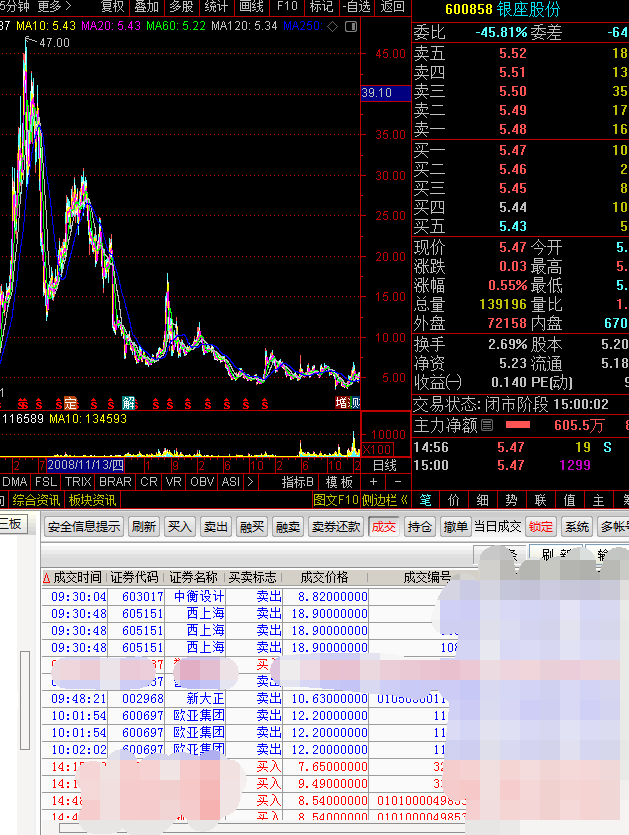
Task: Click the 多股 toolbar item
Action: (181, 6)
